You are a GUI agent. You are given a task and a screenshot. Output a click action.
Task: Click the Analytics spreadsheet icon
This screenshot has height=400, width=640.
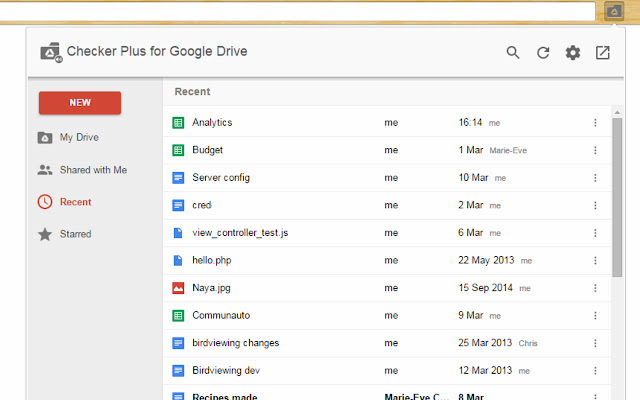[178, 123]
